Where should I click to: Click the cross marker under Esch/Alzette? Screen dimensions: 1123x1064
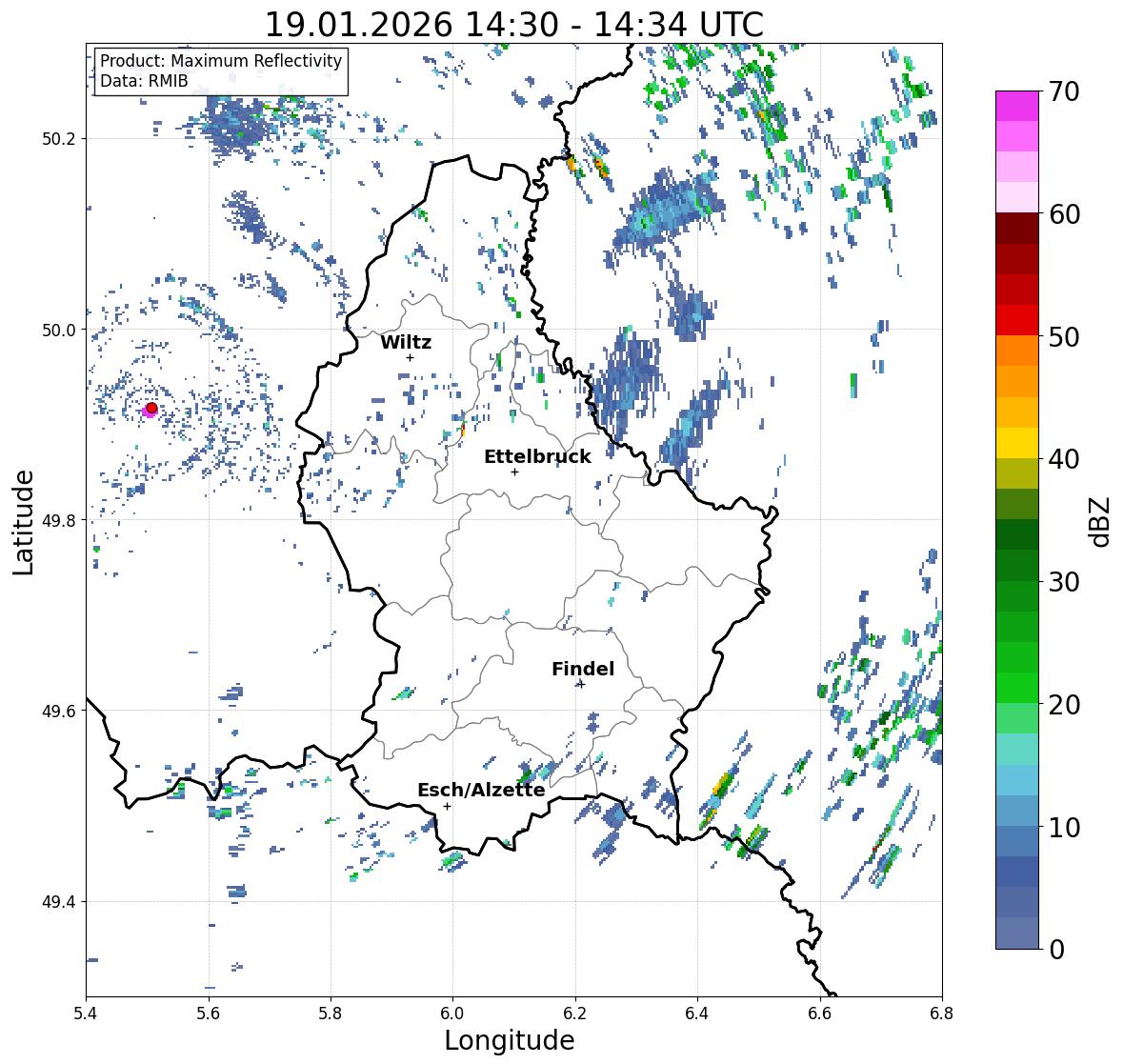(447, 806)
